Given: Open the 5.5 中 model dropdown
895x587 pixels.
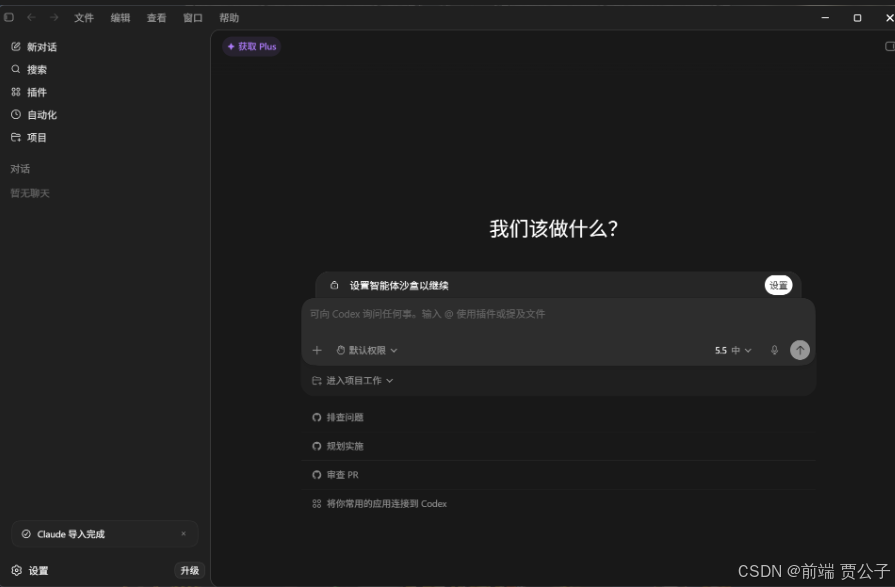Looking at the screenshot, I should tap(733, 350).
